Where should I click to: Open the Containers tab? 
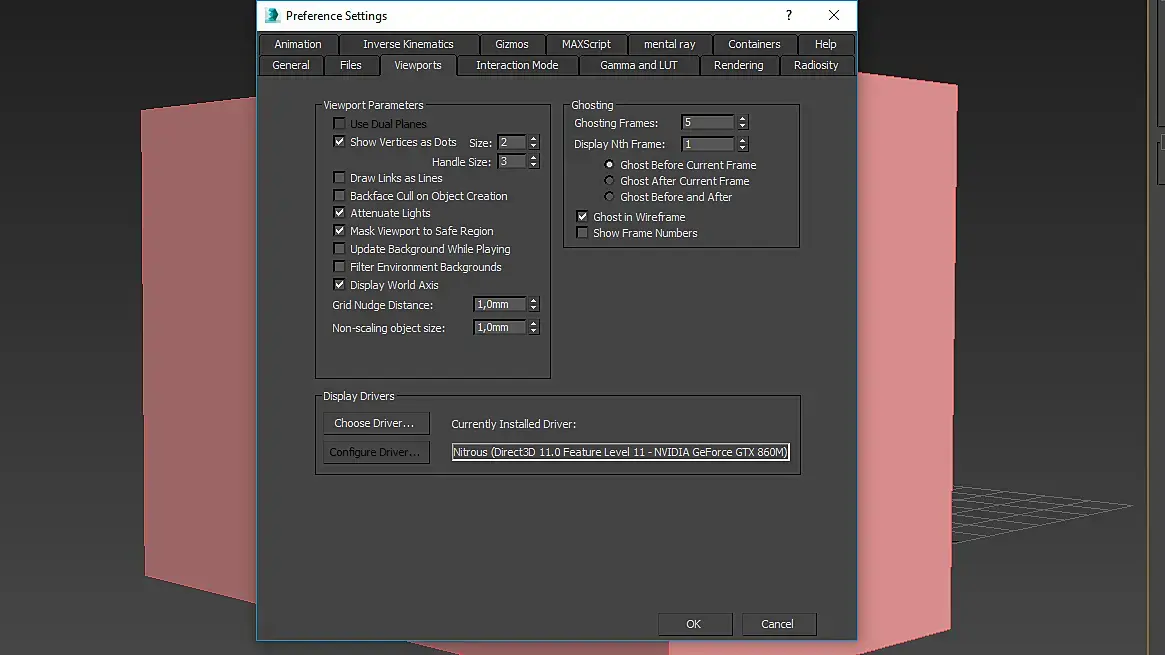coord(754,44)
